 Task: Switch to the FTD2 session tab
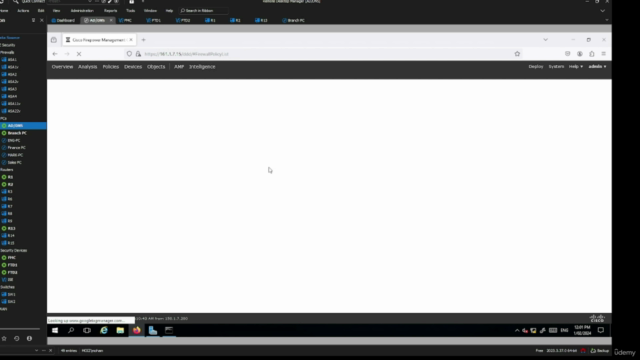point(183,20)
